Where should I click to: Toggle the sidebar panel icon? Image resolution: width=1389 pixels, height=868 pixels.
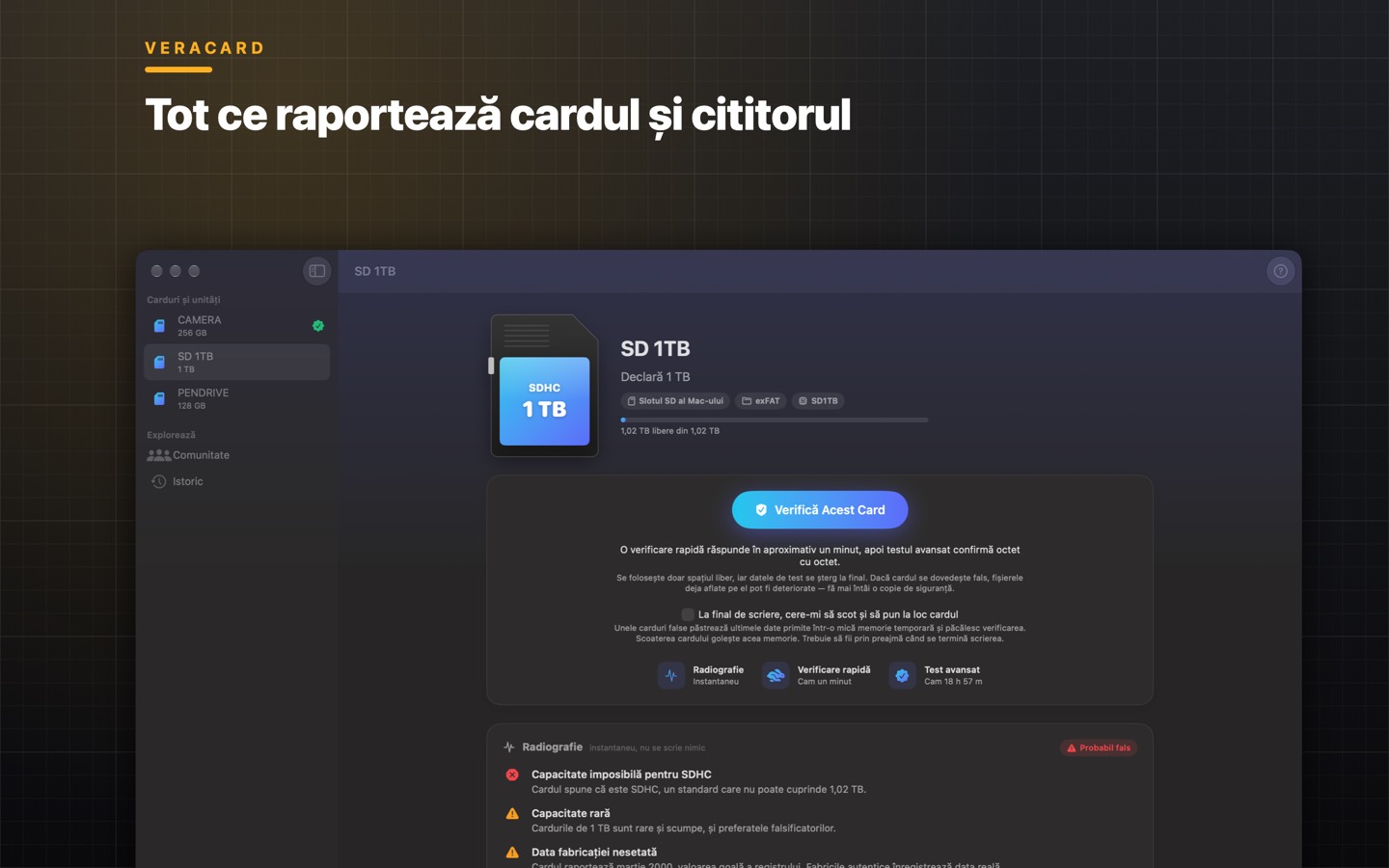tap(316, 271)
